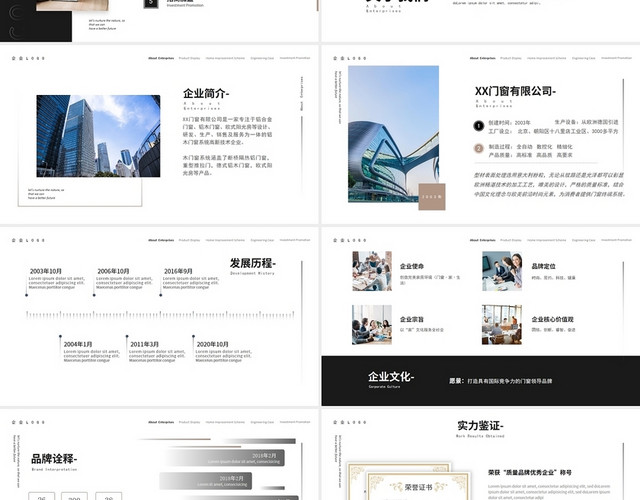Select the 愿景 vision statement text

tap(500, 381)
